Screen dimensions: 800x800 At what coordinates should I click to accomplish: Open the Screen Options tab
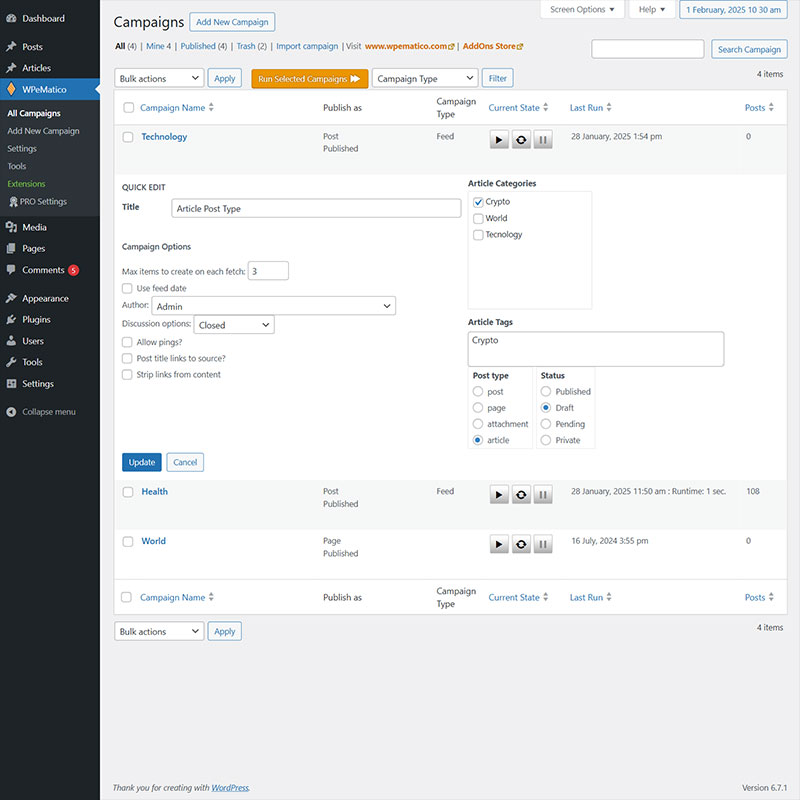[583, 10]
